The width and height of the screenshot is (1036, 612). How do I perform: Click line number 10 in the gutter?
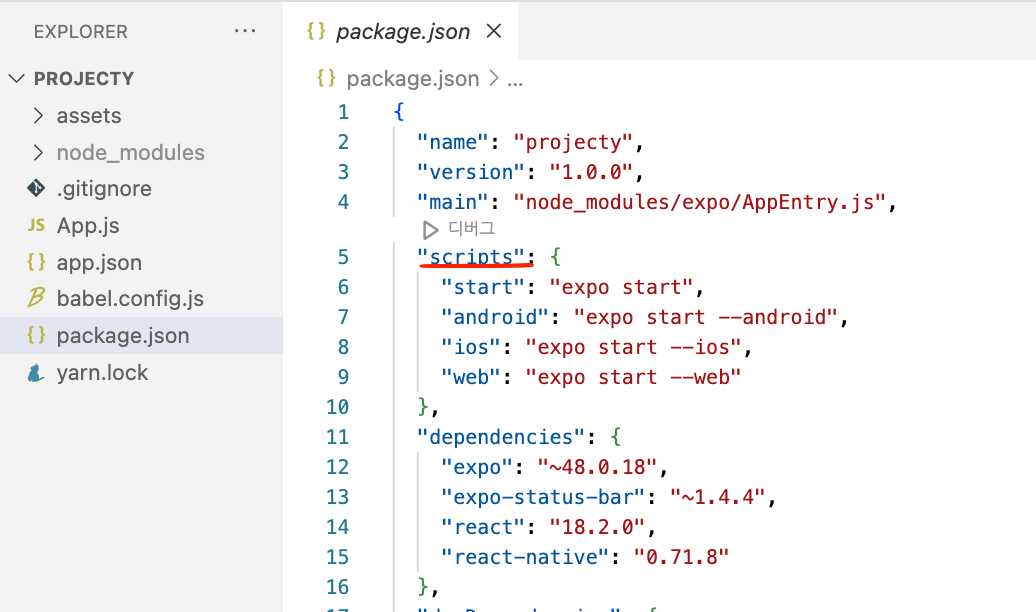click(x=337, y=407)
